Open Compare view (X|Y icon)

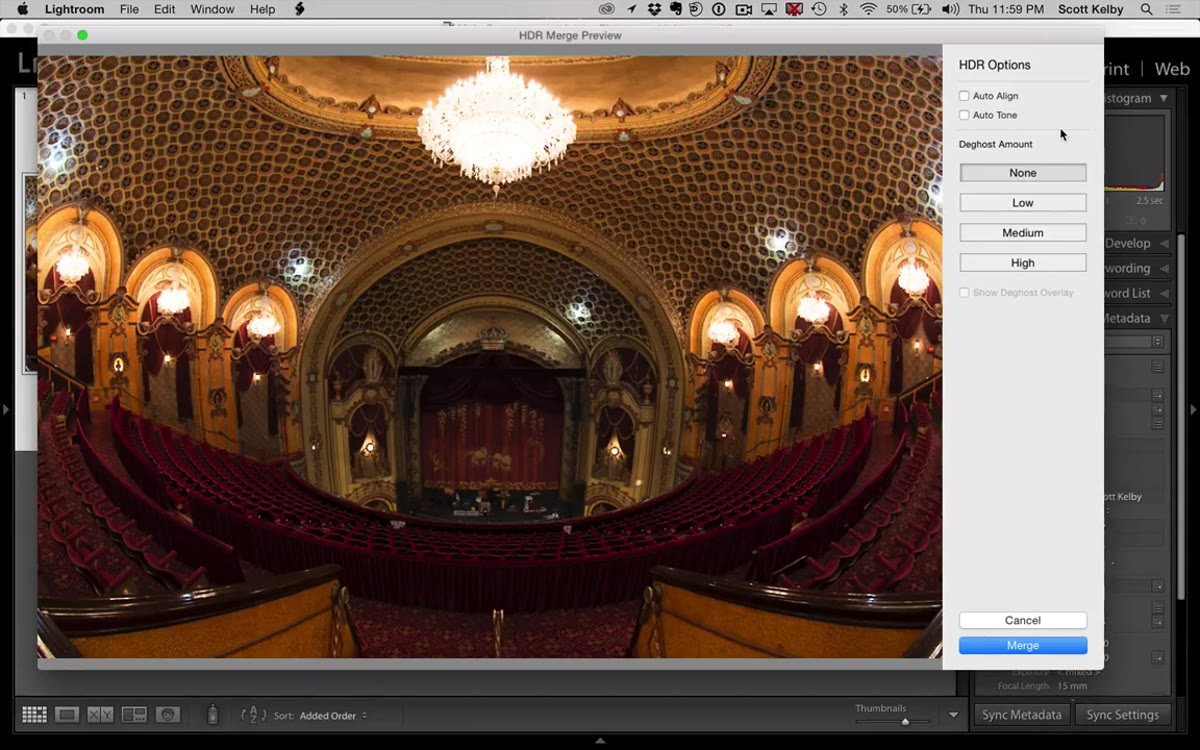coord(100,715)
